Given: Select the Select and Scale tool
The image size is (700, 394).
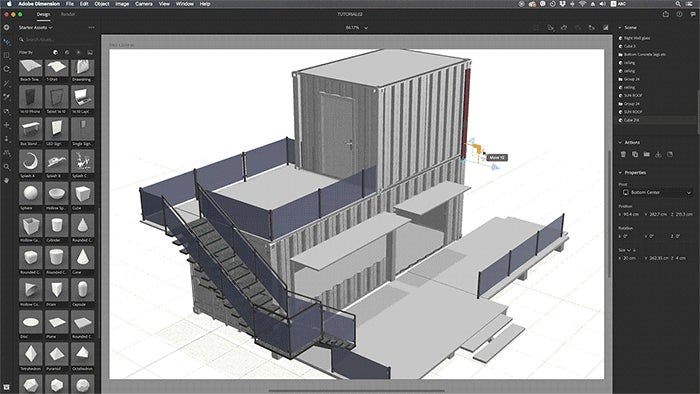Looking at the screenshot, I should [6, 56].
